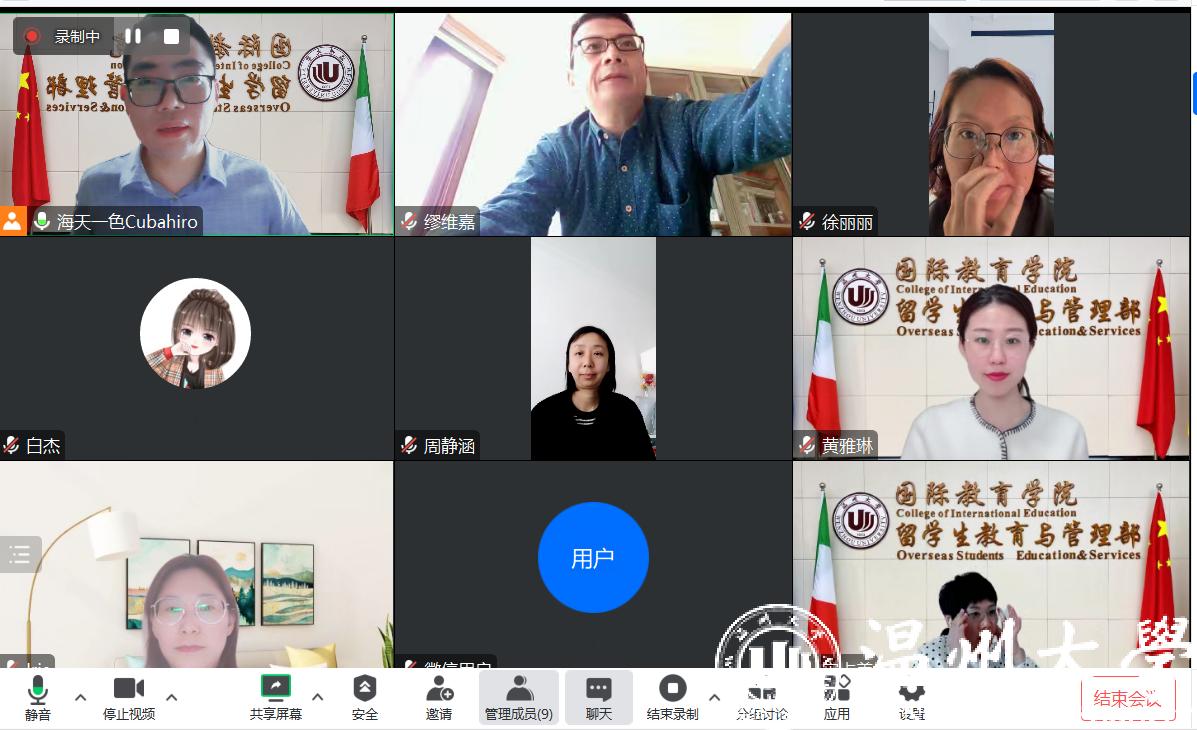The image size is (1197, 730).
Task: Click red 结束会议 end meeting button
Action: pos(1127,698)
